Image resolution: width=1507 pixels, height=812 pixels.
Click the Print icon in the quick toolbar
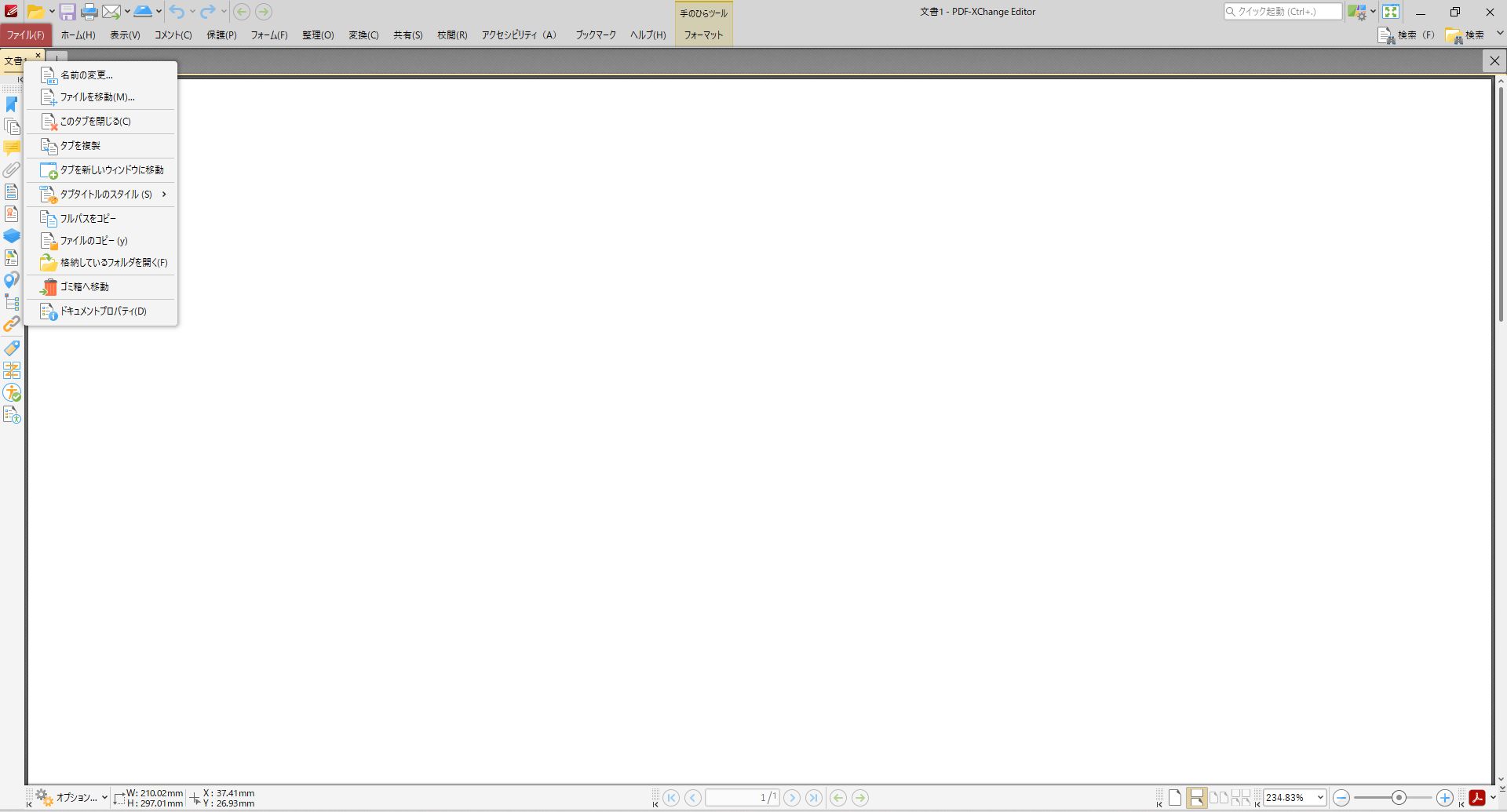89,12
